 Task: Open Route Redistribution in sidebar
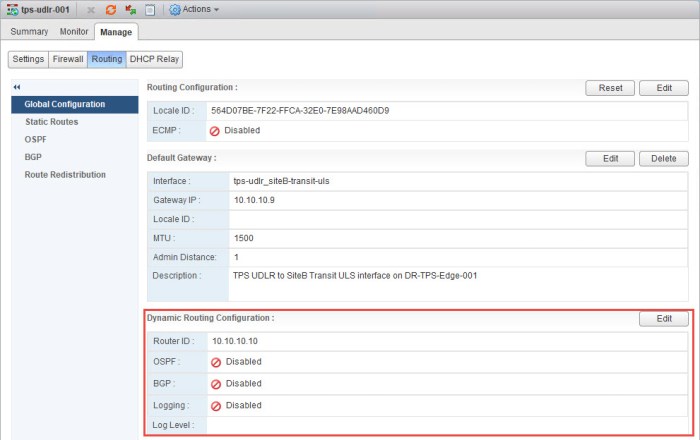click(65, 175)
